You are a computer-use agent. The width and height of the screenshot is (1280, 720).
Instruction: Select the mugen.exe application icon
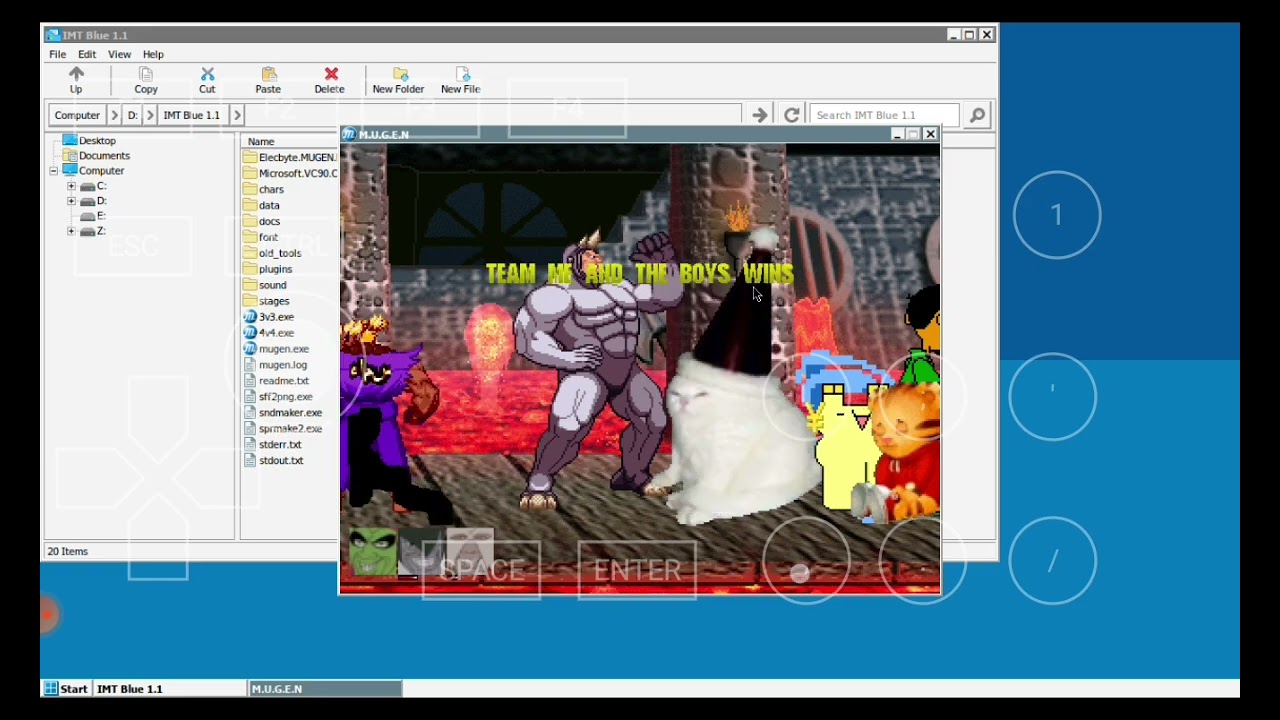point(251,349)
